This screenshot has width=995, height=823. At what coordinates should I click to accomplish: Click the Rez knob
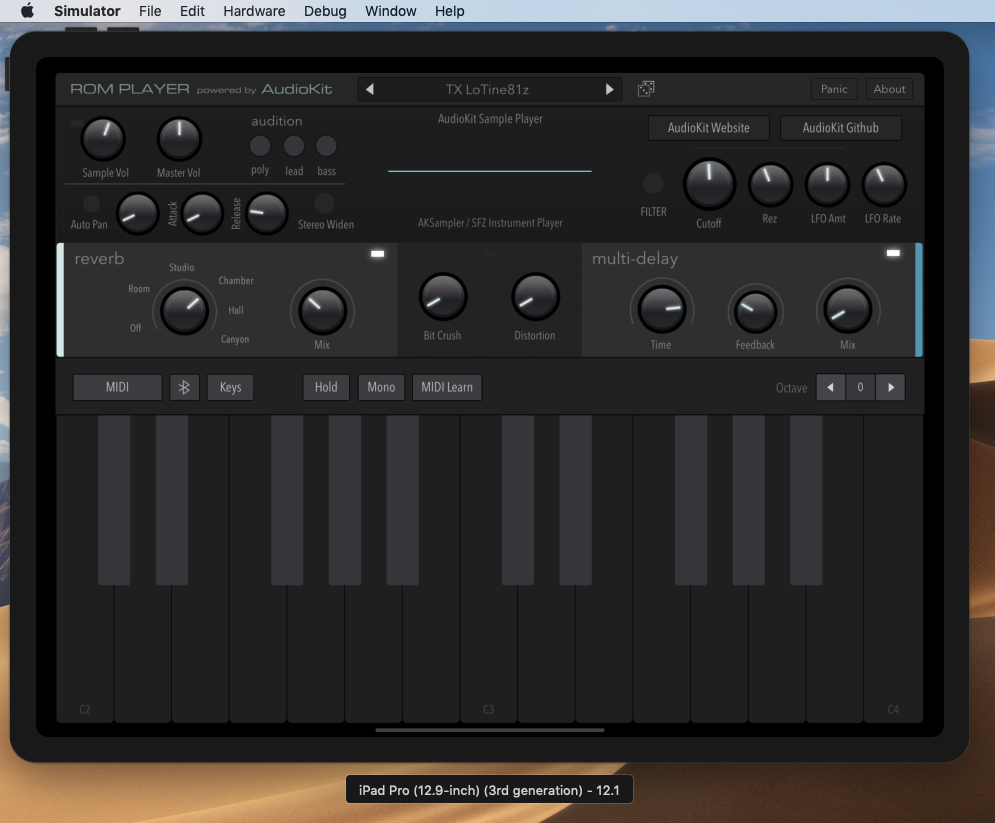pyautogui.click(x=770, y=185)
